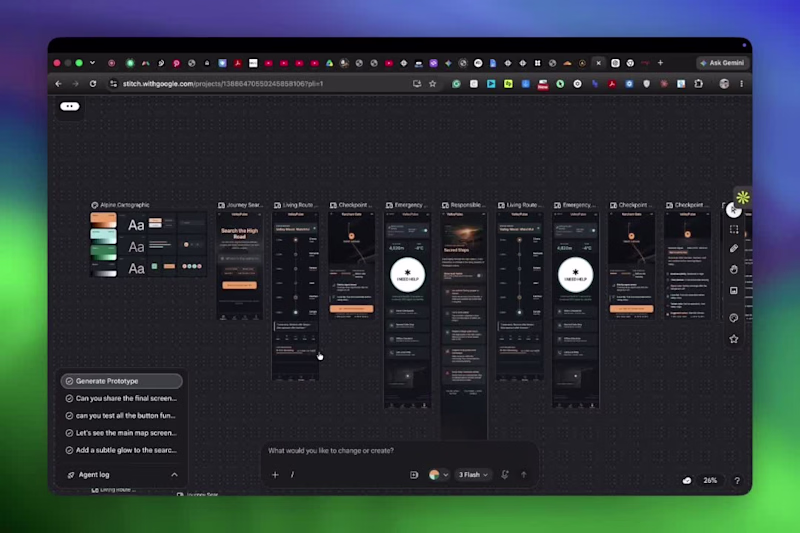Viewport: 800px width, 533px height.
Task: Click orange button in Journey Search screen
Action: point(239,285)
